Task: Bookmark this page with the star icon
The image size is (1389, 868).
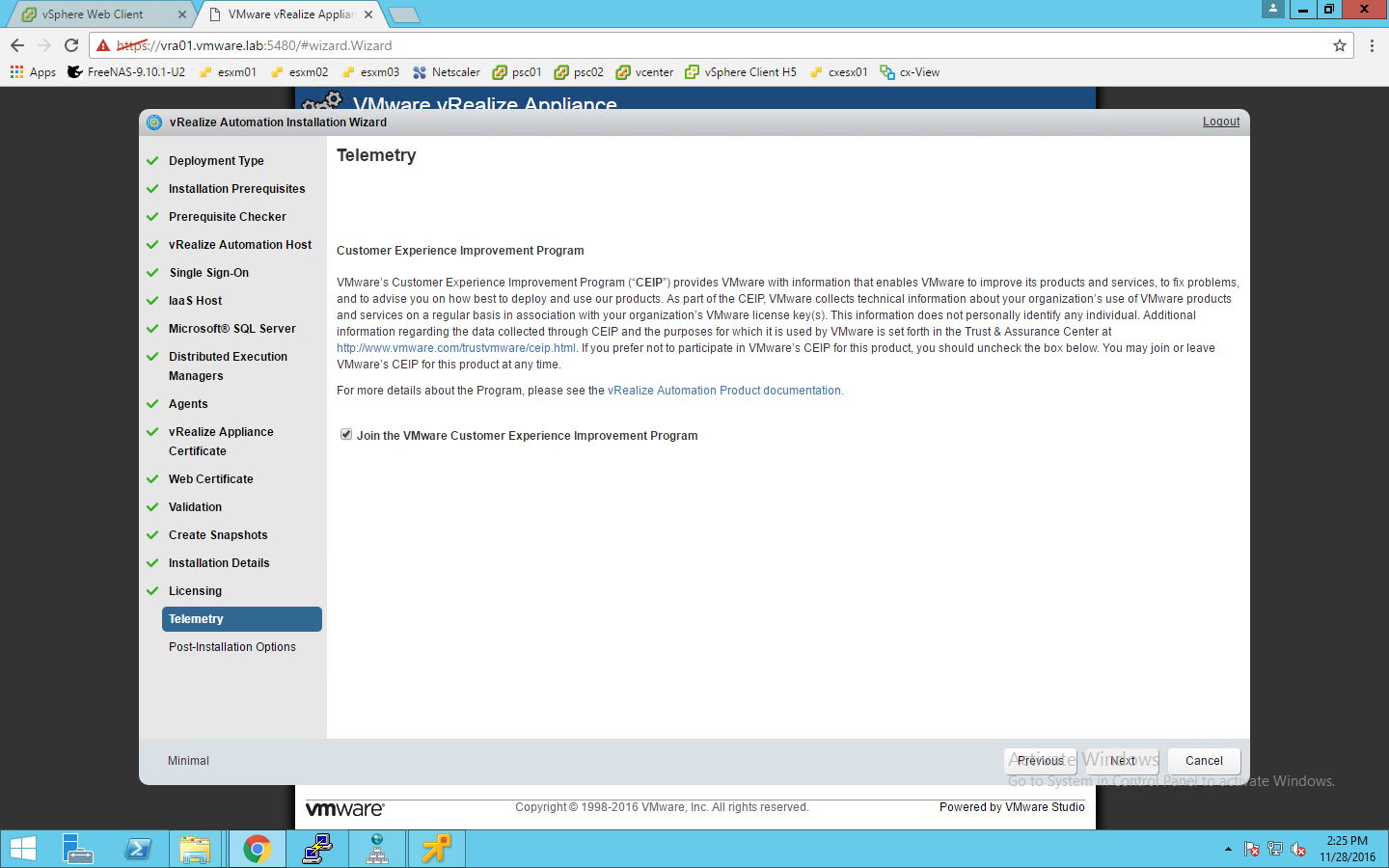Action: 1340,45
